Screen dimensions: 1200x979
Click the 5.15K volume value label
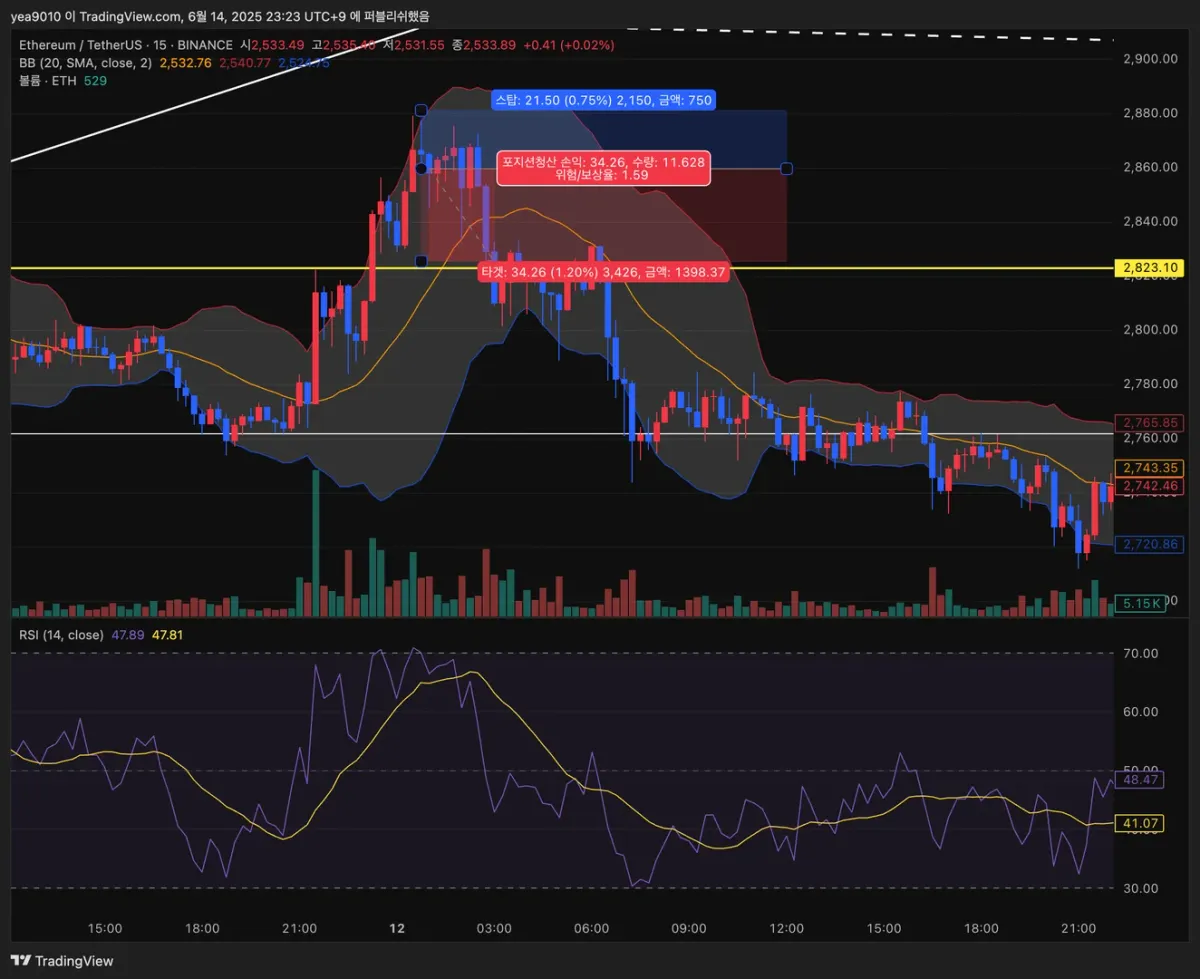point(1141,603)
